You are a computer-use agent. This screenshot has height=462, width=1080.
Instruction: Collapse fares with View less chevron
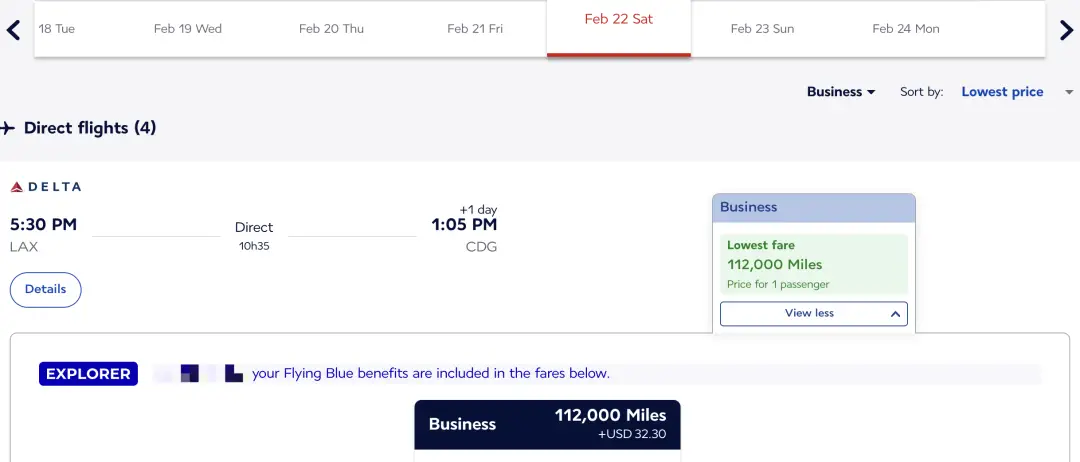pos(895,314)
